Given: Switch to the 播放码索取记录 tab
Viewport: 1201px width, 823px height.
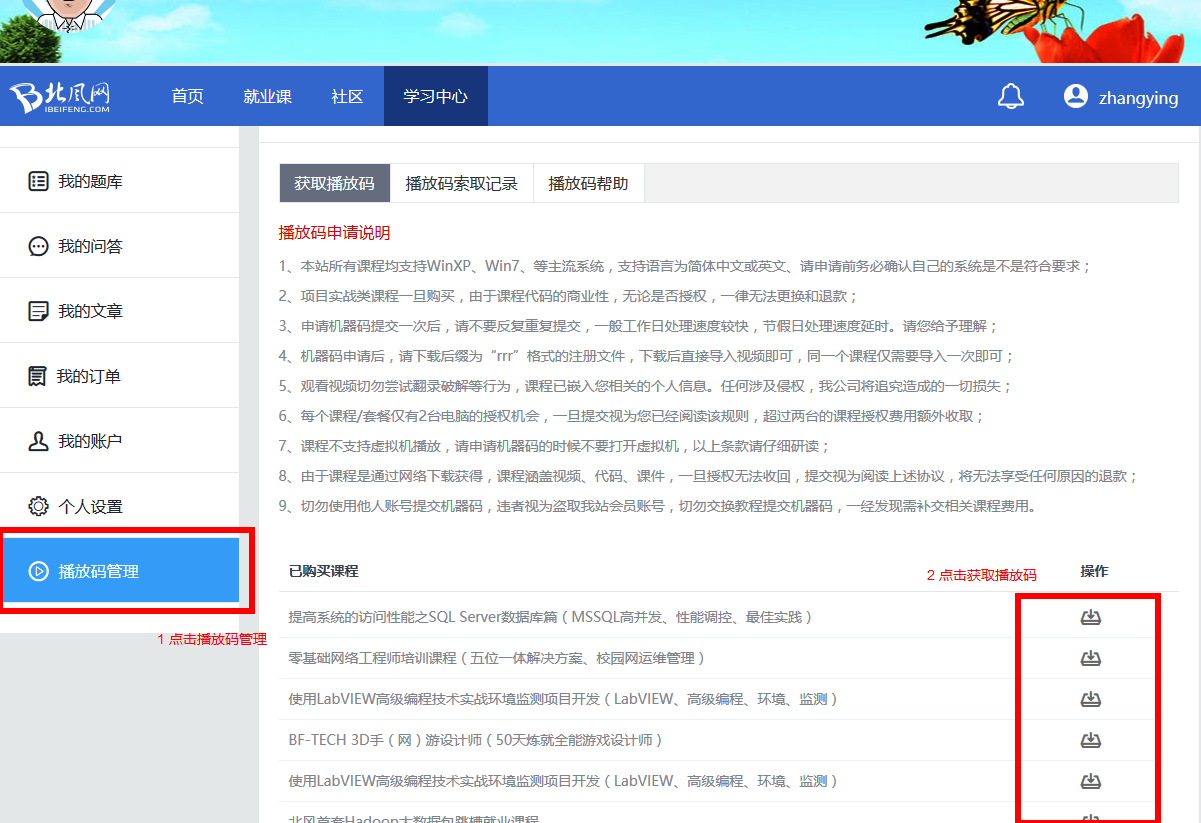Looking at the screenshot, I should (x=461, y=183).
